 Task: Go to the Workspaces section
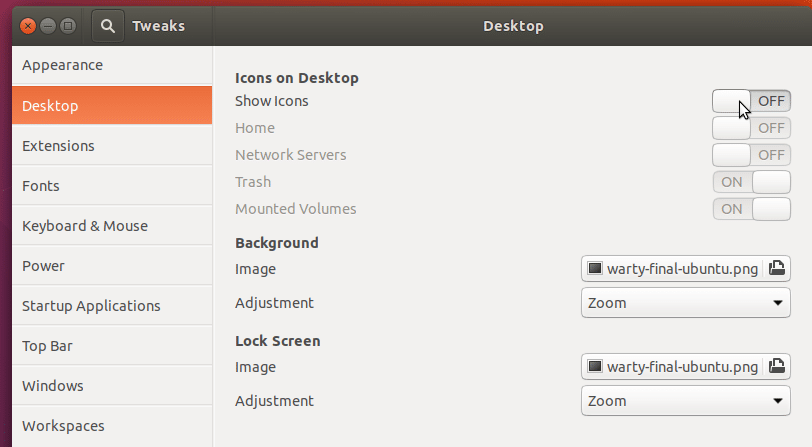(x=112, y=425)
